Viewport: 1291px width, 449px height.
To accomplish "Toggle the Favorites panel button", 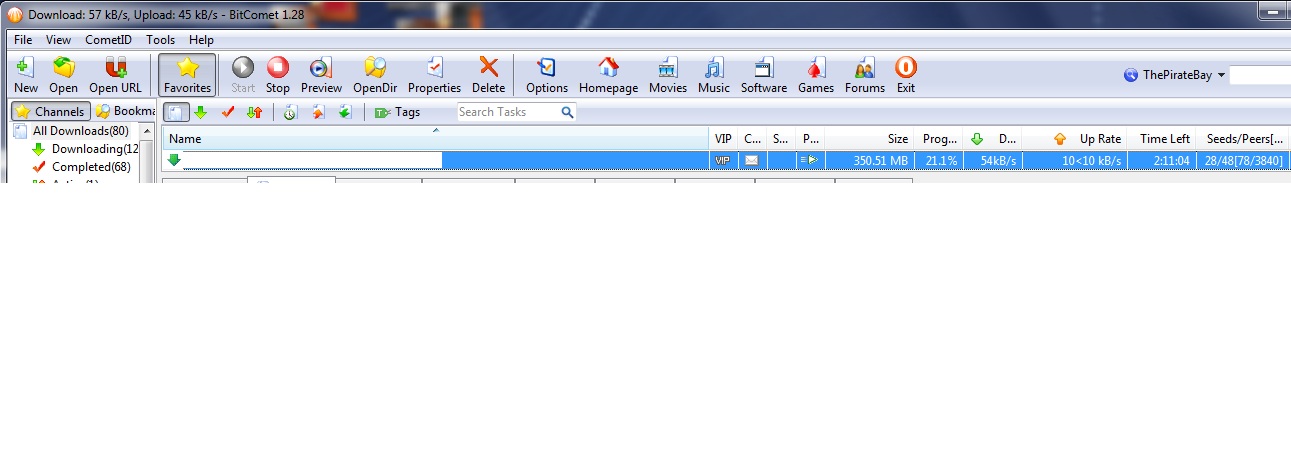I will [x=187, y=75].
